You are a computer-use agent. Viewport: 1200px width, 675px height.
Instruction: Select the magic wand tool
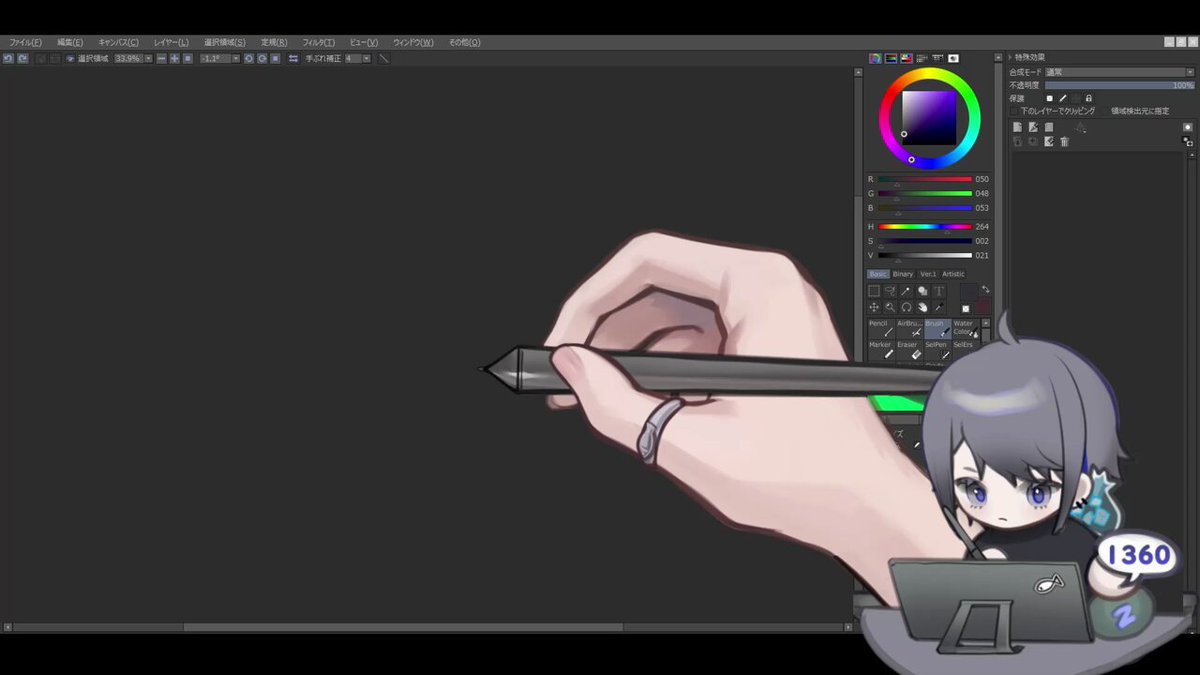[x=905, y=291]
